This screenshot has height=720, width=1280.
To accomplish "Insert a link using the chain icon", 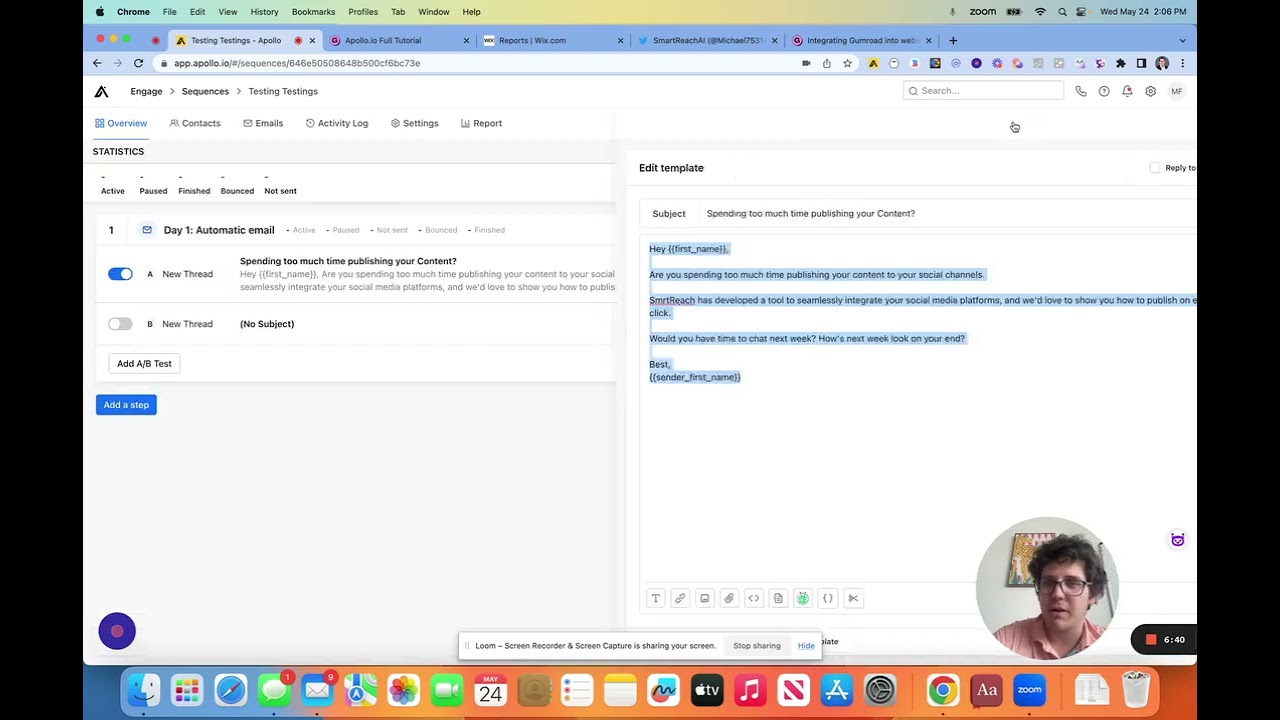I will point(680,598).
